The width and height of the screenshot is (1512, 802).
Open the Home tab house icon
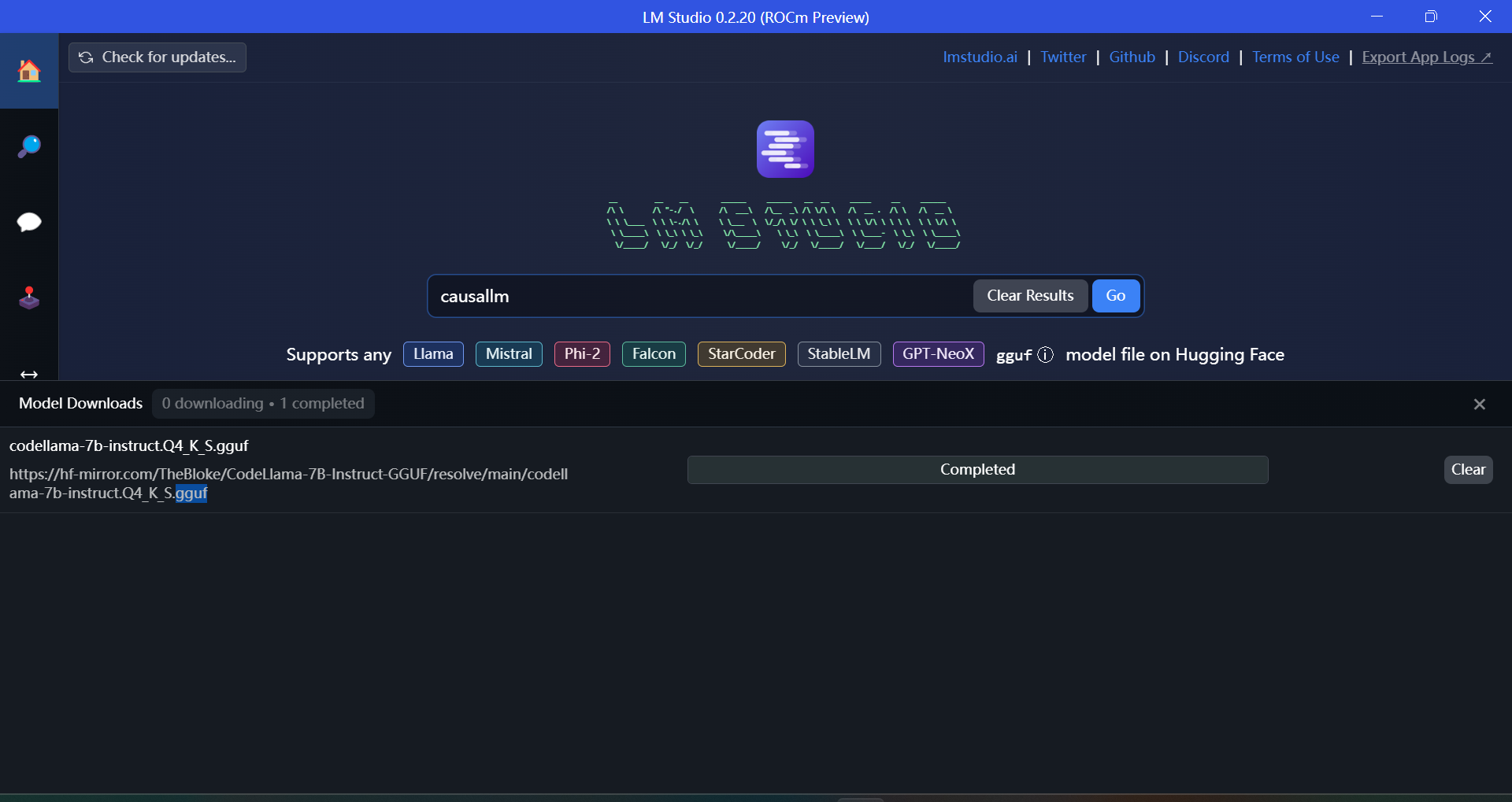[x=29, y=71]
